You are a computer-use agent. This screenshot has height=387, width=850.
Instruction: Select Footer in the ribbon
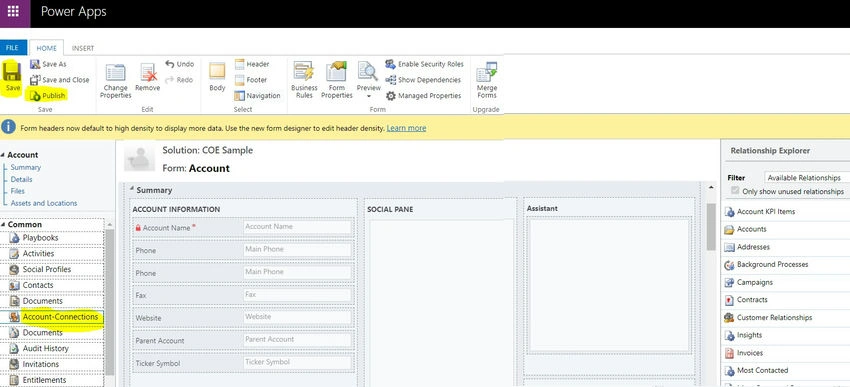pyautogui.click(x=251, y=80)
